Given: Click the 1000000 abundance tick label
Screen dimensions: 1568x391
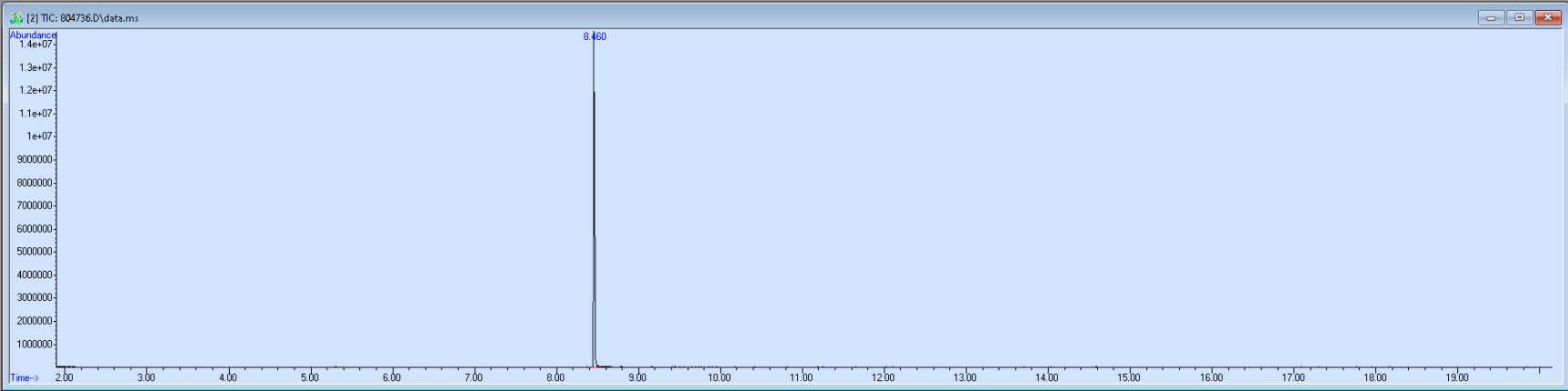Looking at the screenshot, I should [35, 344].
